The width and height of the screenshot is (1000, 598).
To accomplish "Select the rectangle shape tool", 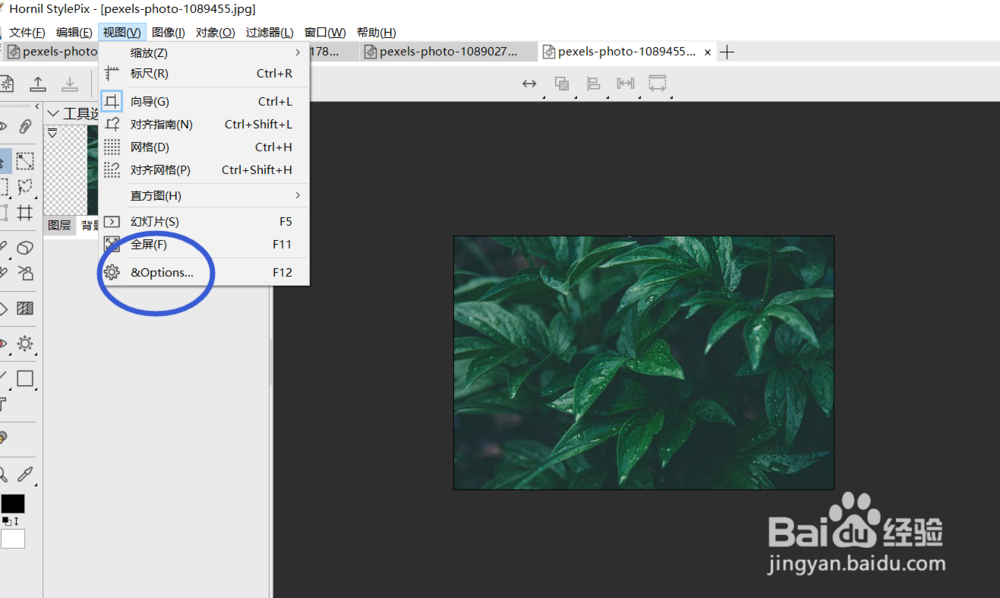I will [25, 379].
